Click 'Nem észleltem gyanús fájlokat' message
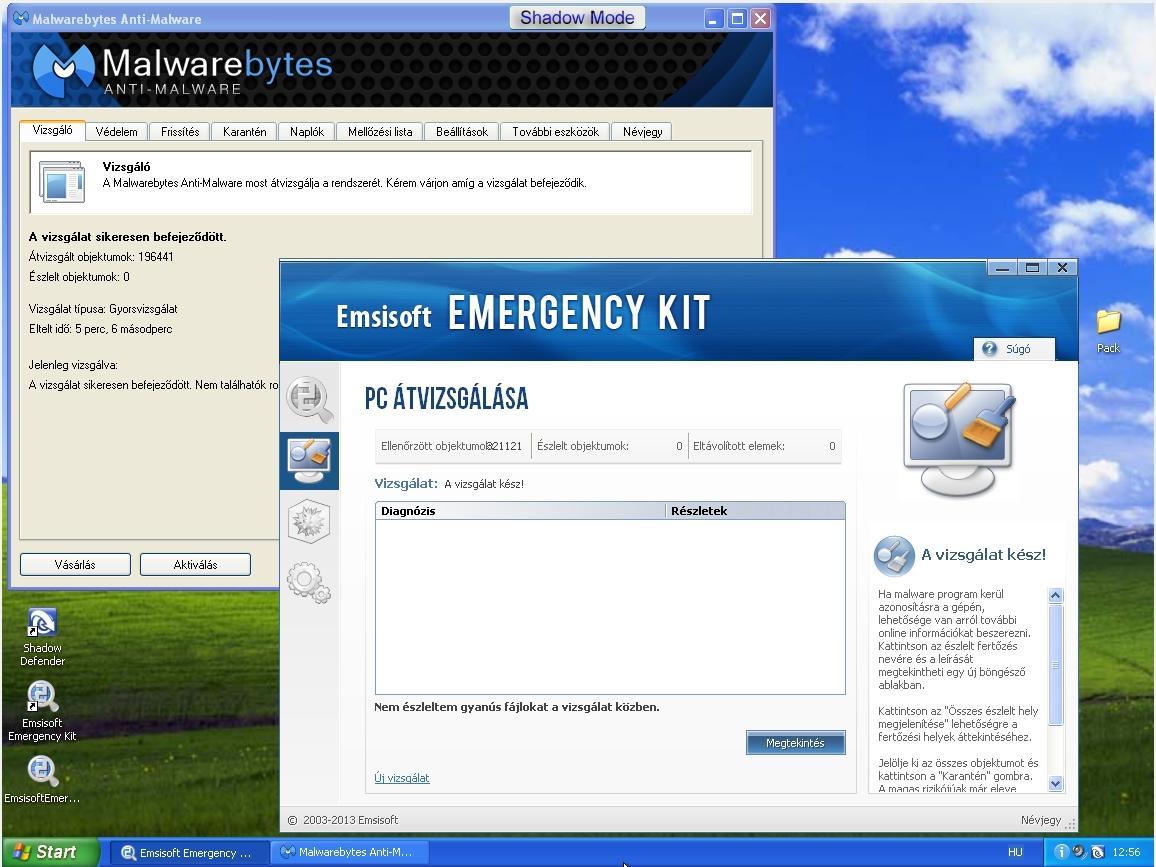This screenshot has height=867, width=1156. pos(517,707)
